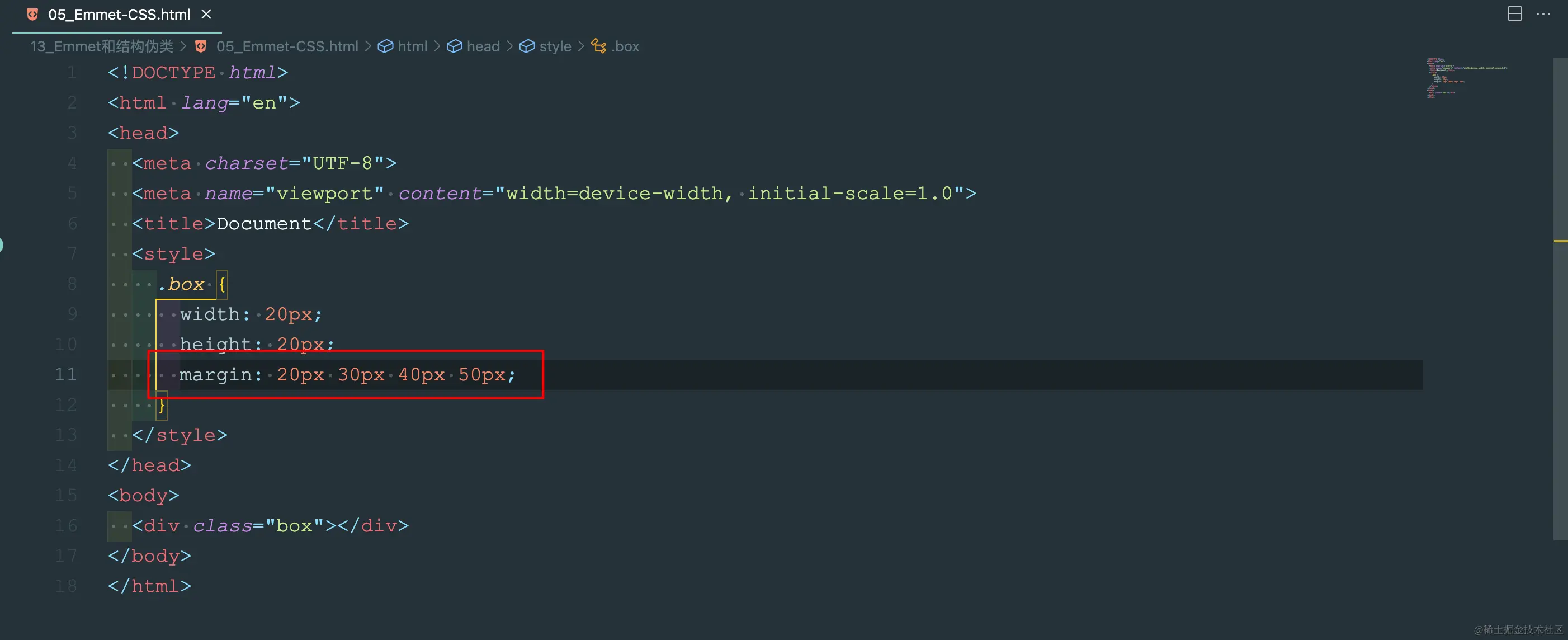This screenshot has width=1568, height=640.
Task: Click the 05_Emmet-CSS.html breadcrumb filename
Action: (287, 46)
